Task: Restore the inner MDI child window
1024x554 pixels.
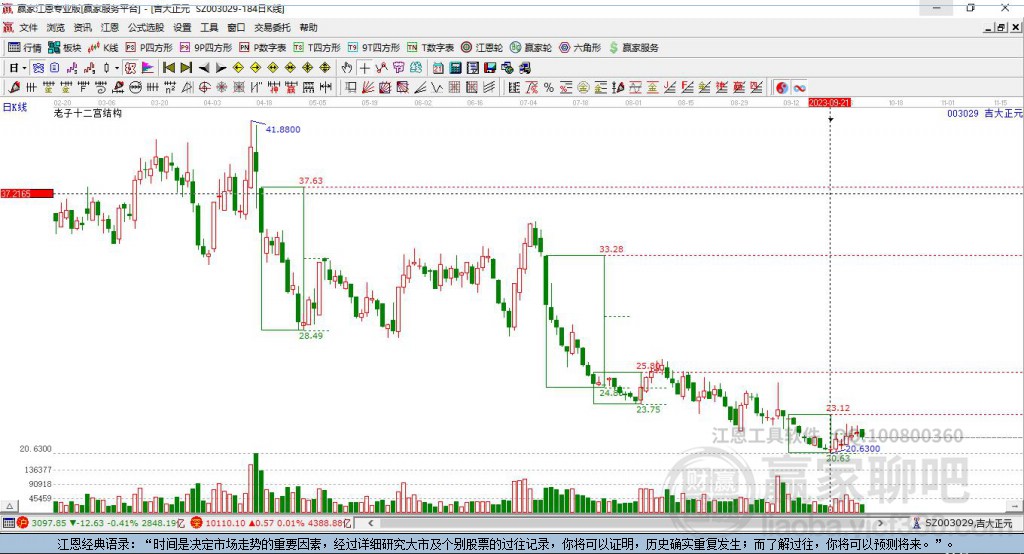Action: click(1001, 27)
